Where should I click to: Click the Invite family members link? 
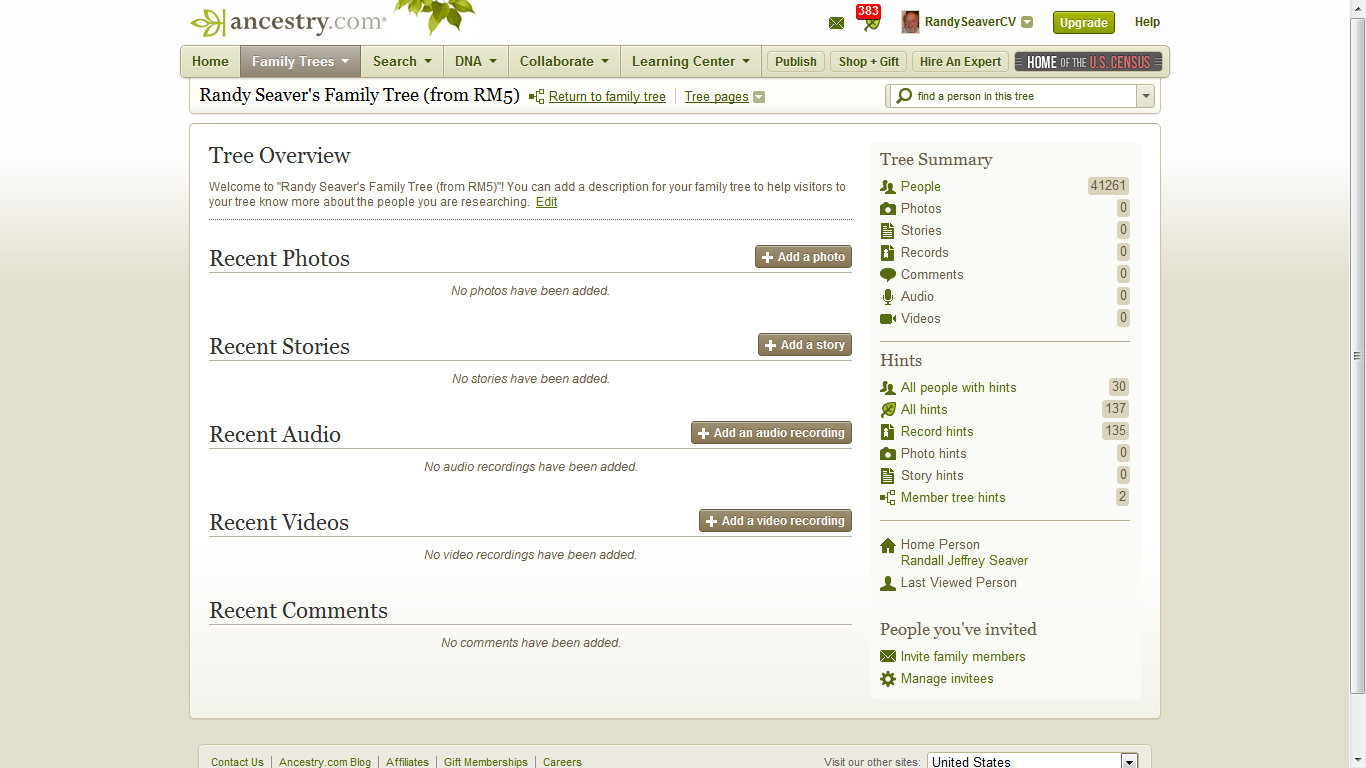point(963,657)
